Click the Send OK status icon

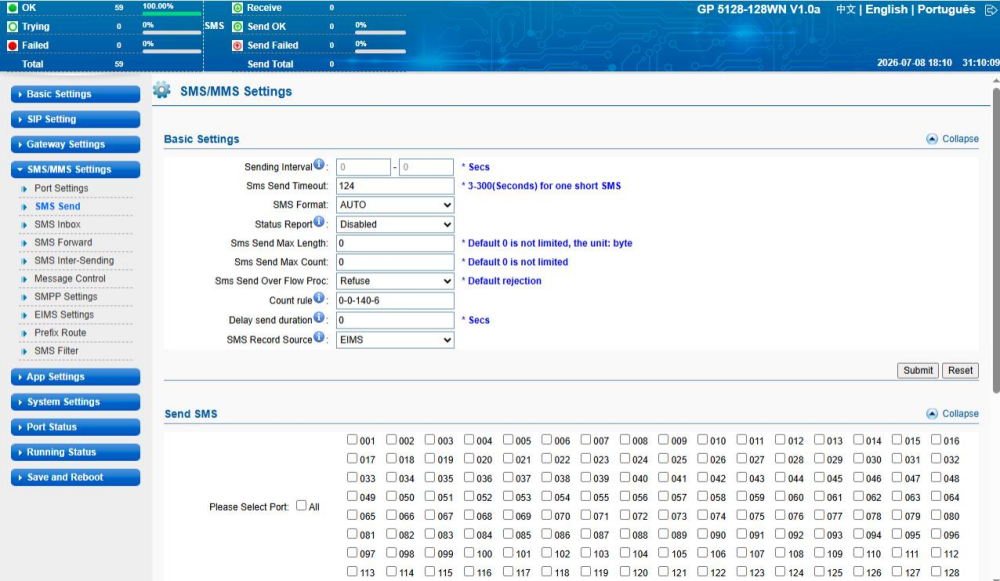[237, 27]
